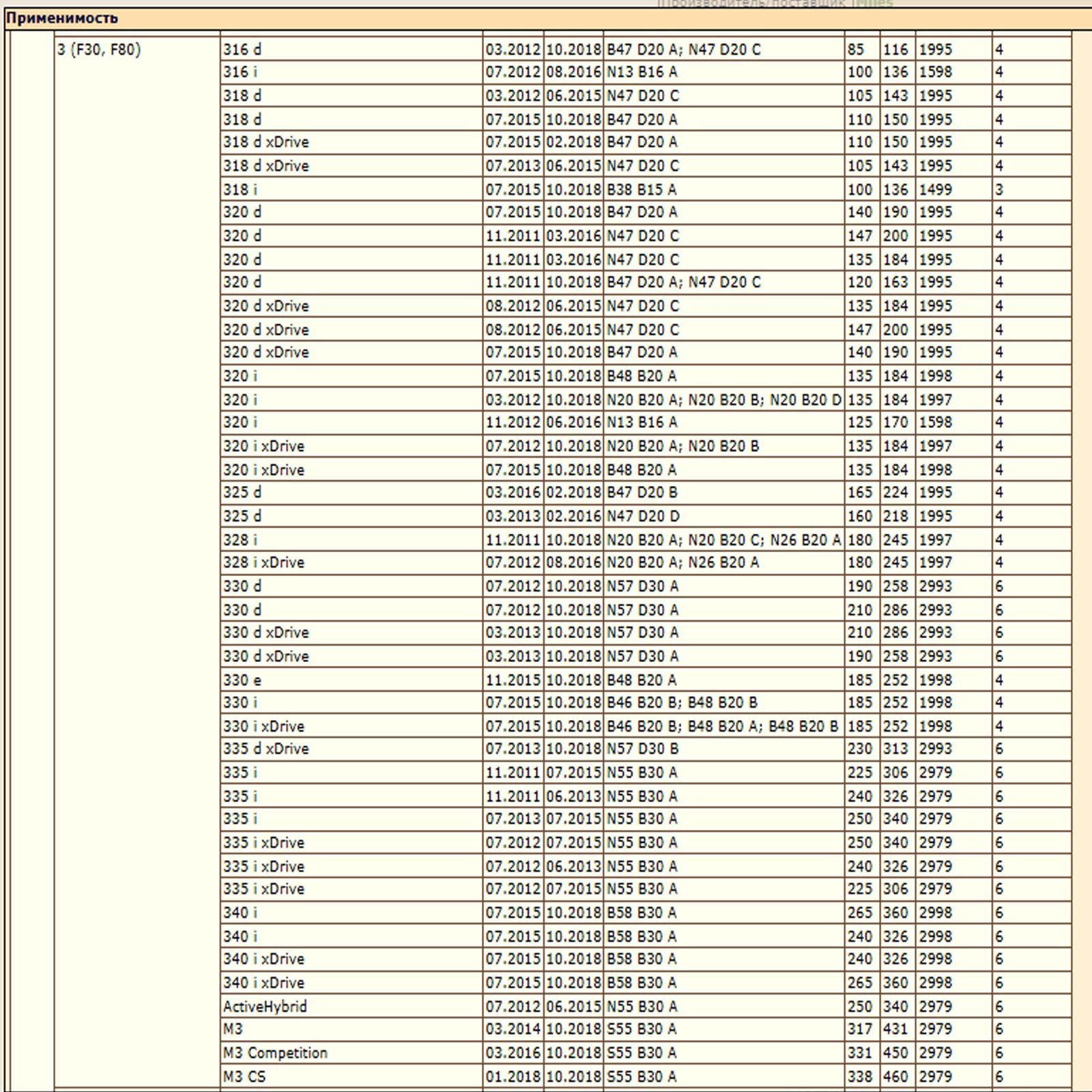
Task: Select engine code B38 B15 A
Action: click(x=642, y=190)
